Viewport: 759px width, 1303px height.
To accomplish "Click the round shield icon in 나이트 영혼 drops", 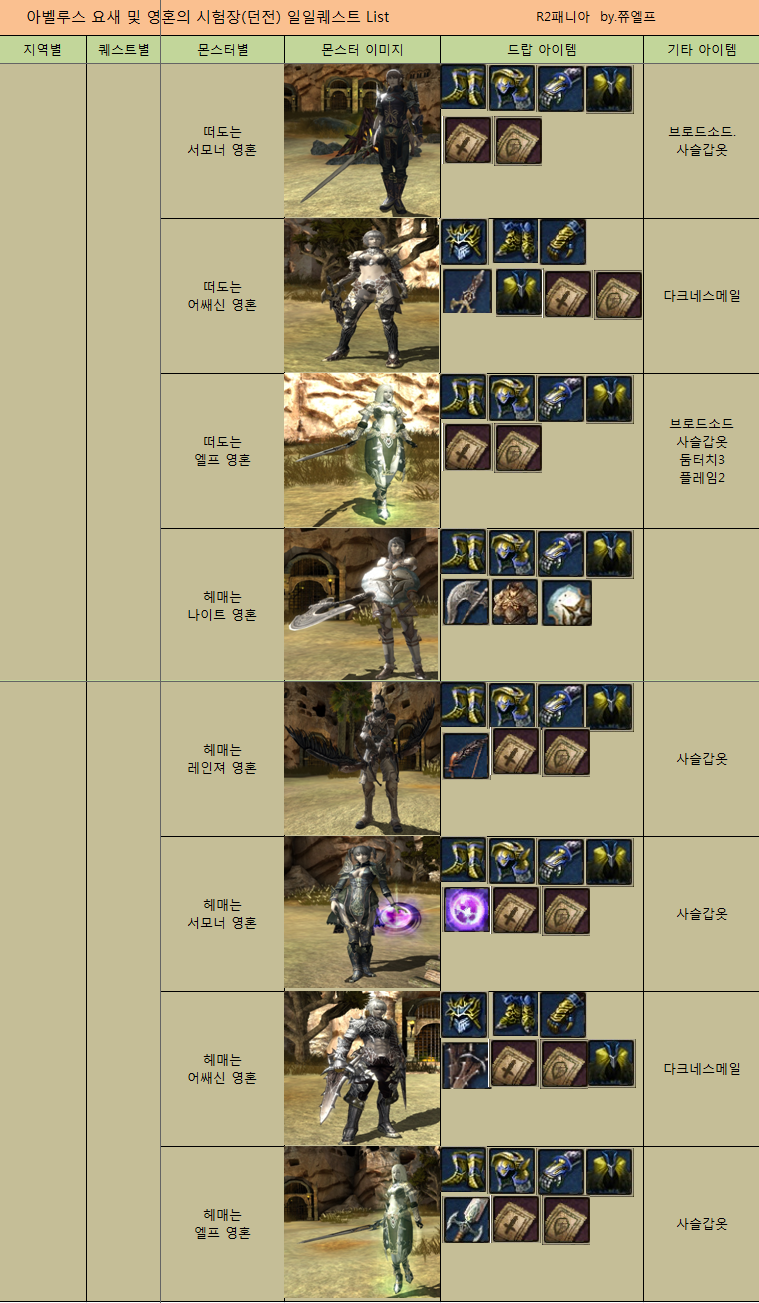I will pyautogui.click(x=567, y=602).
